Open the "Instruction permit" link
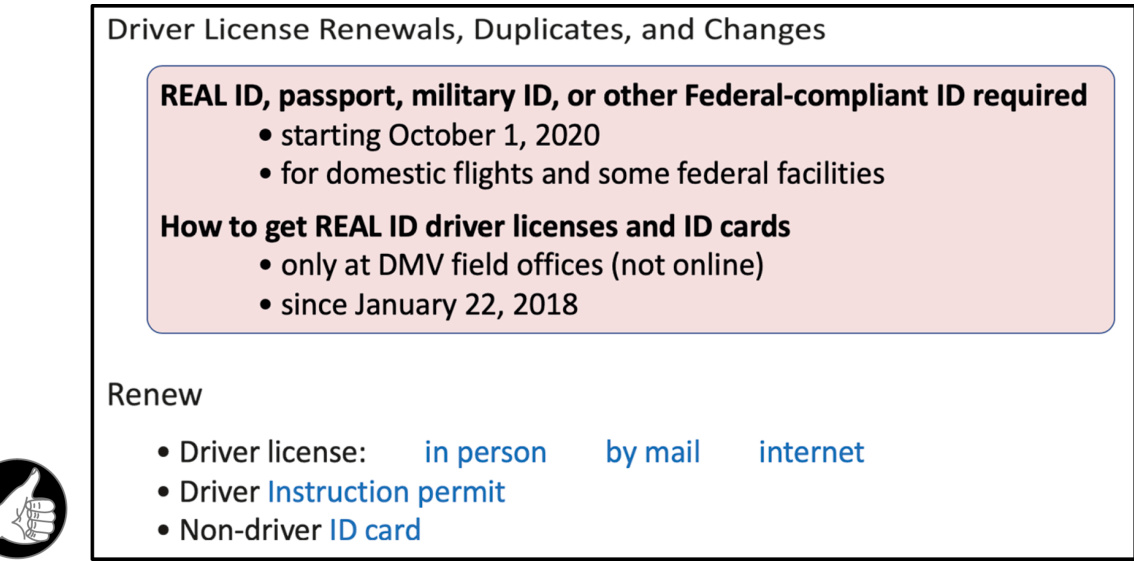The width and height of the screenshot is (1134, 561). [386, 492]
